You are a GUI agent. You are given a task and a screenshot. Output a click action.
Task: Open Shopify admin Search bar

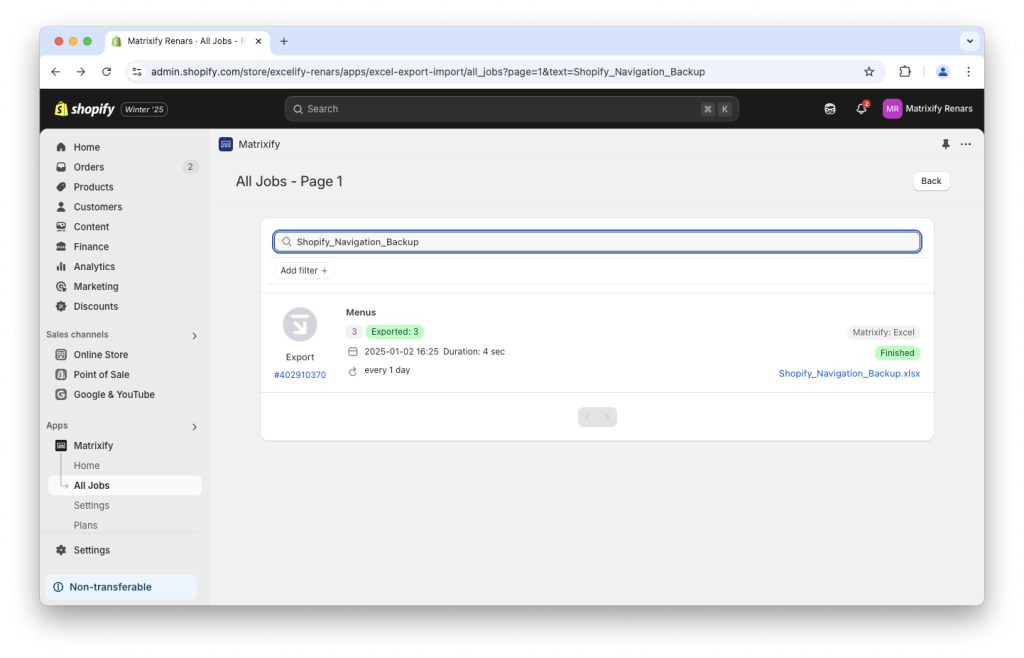click(513, 108)
